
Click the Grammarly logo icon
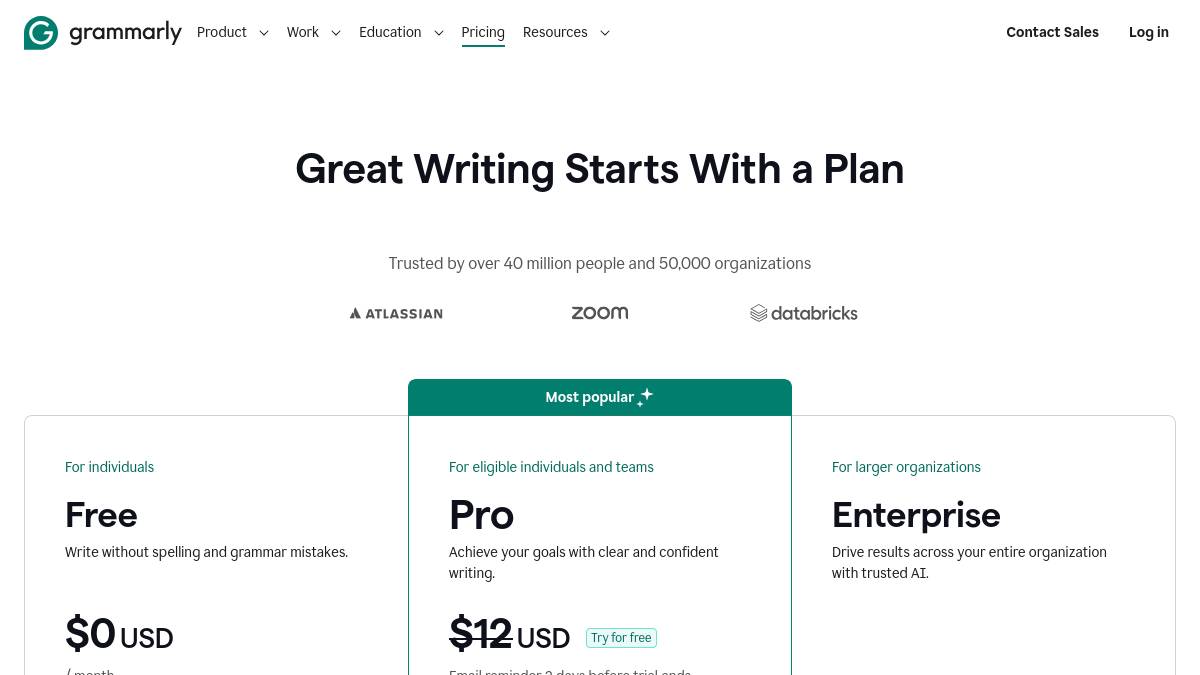[x=41, y=33]
